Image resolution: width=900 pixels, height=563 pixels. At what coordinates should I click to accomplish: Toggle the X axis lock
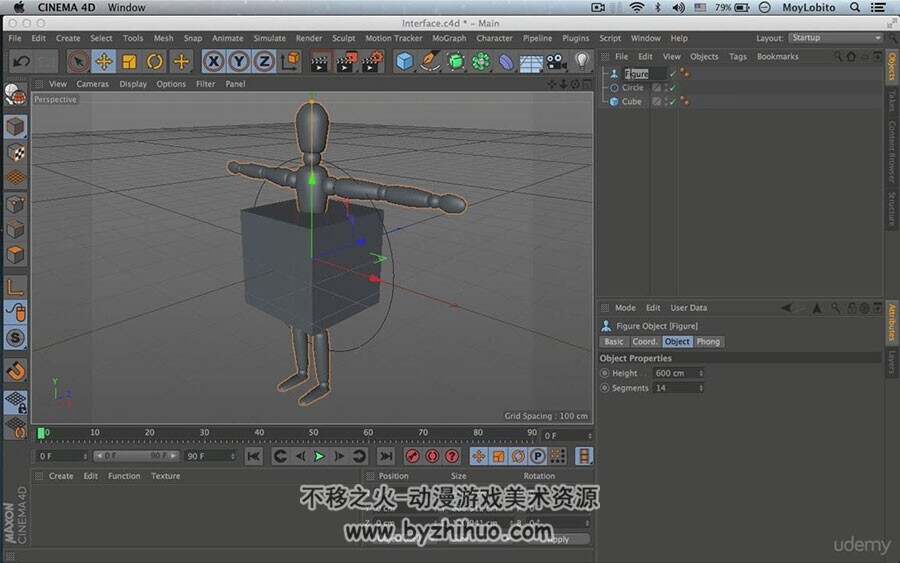tap(214, 61)
